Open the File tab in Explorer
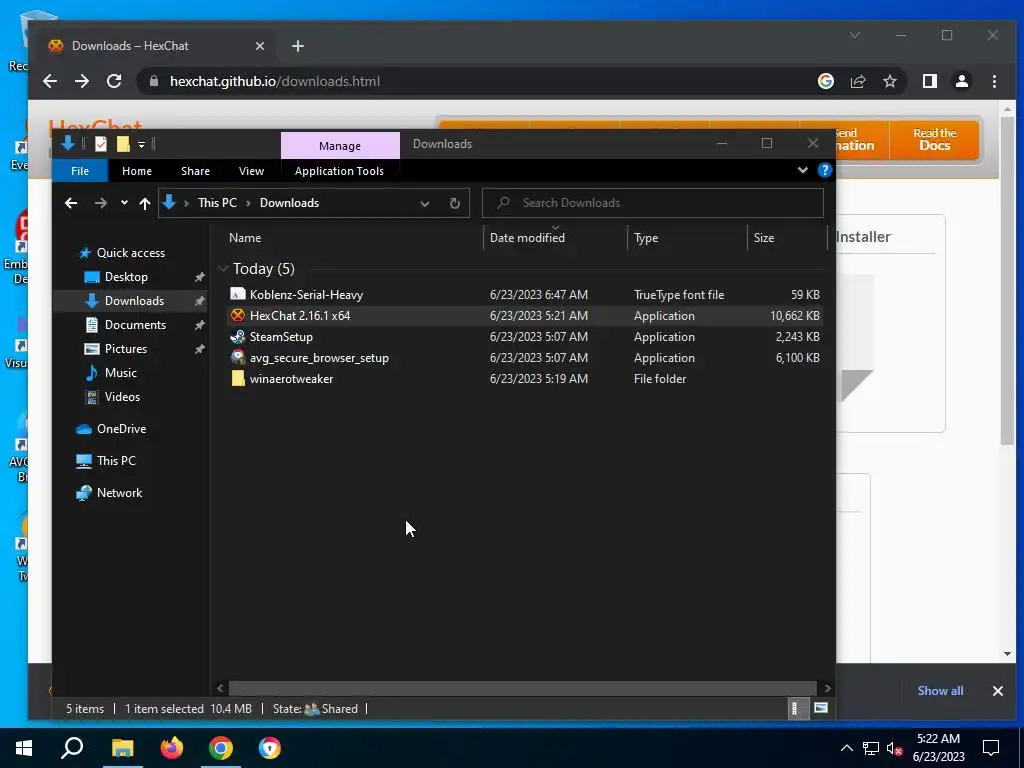1024x768 pixels. (80, 171)
